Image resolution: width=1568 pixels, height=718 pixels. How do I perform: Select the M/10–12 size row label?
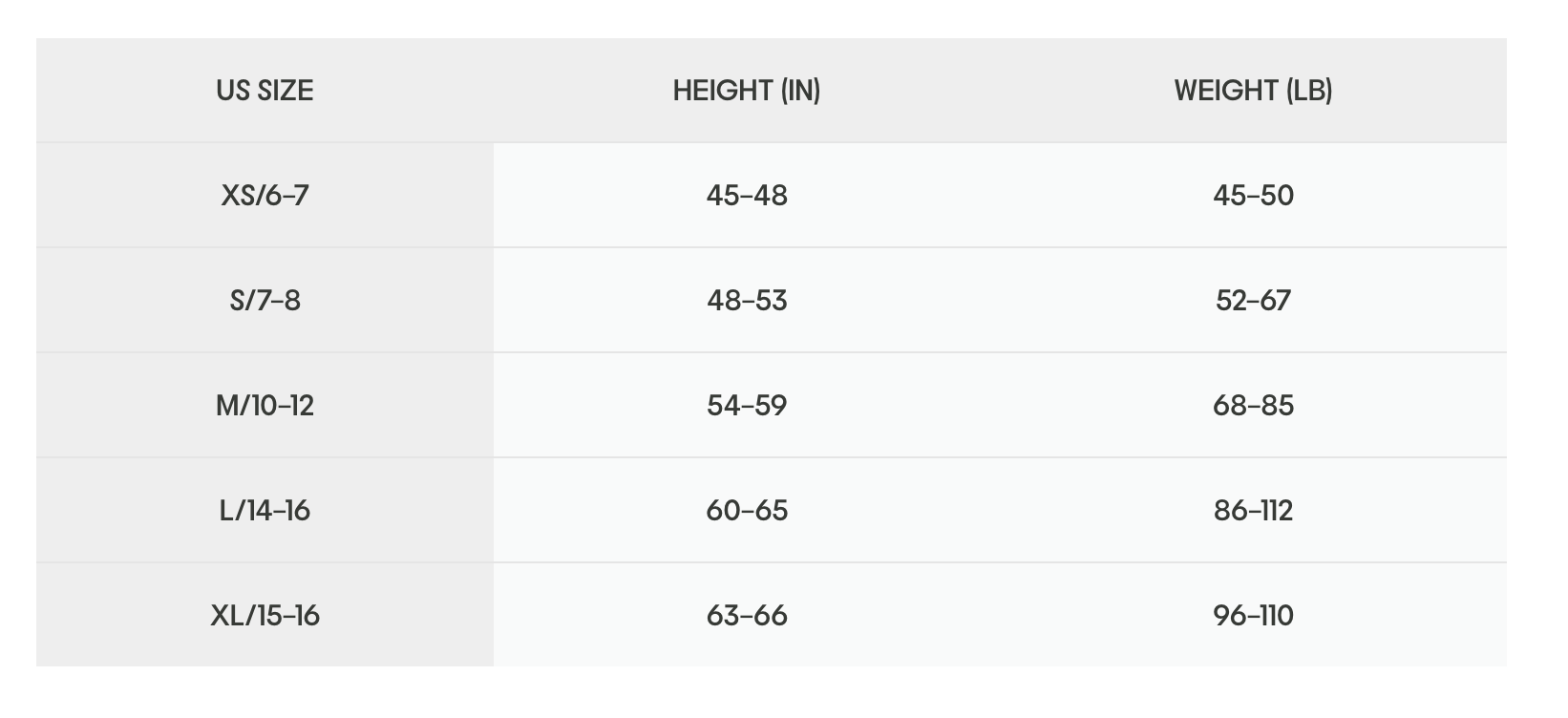tap(265, 406)
